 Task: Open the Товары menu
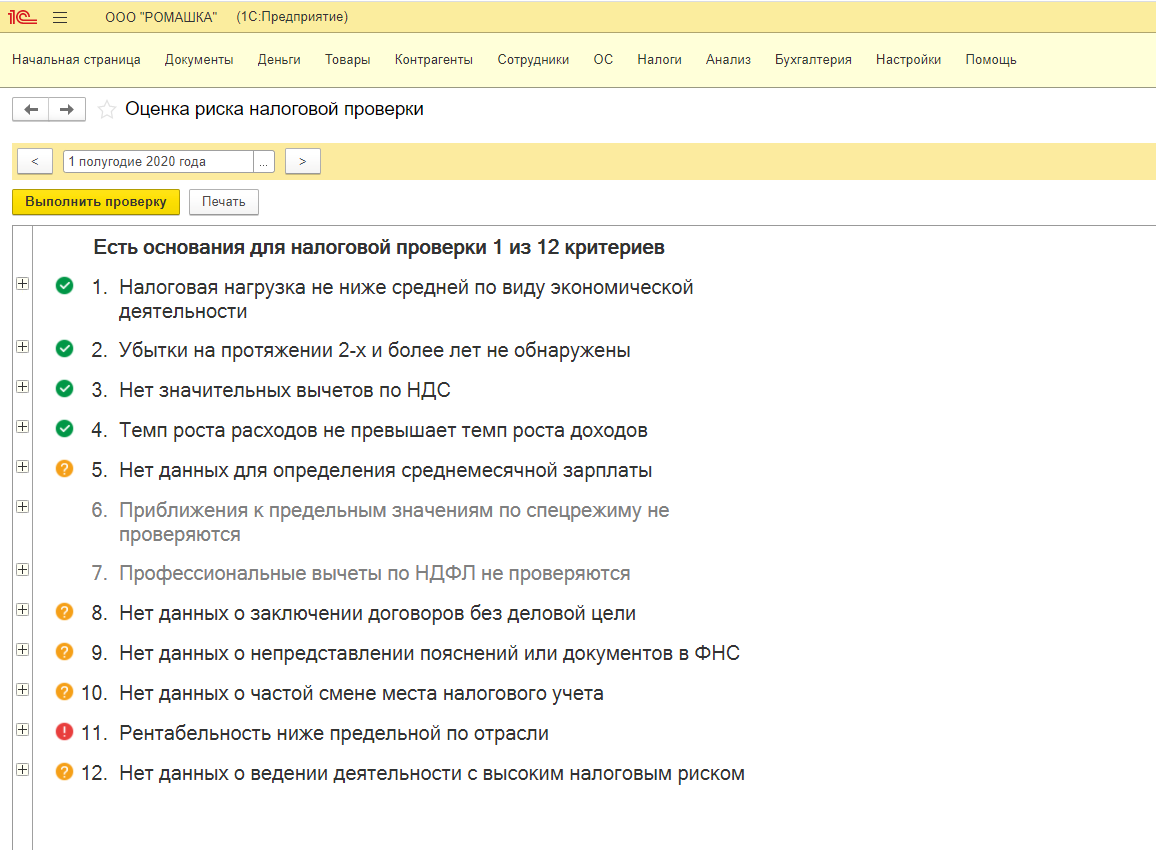point(347,60)
